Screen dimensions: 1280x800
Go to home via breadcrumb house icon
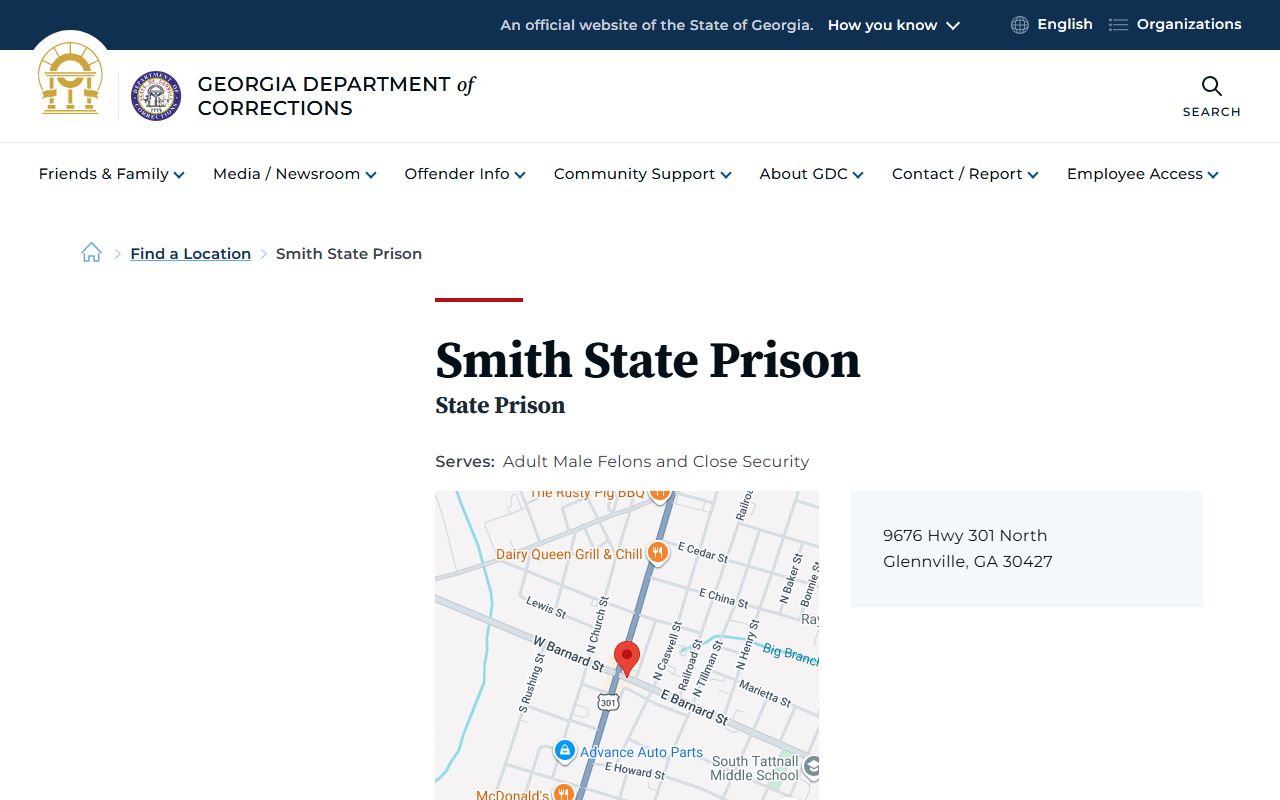[91, 253]
